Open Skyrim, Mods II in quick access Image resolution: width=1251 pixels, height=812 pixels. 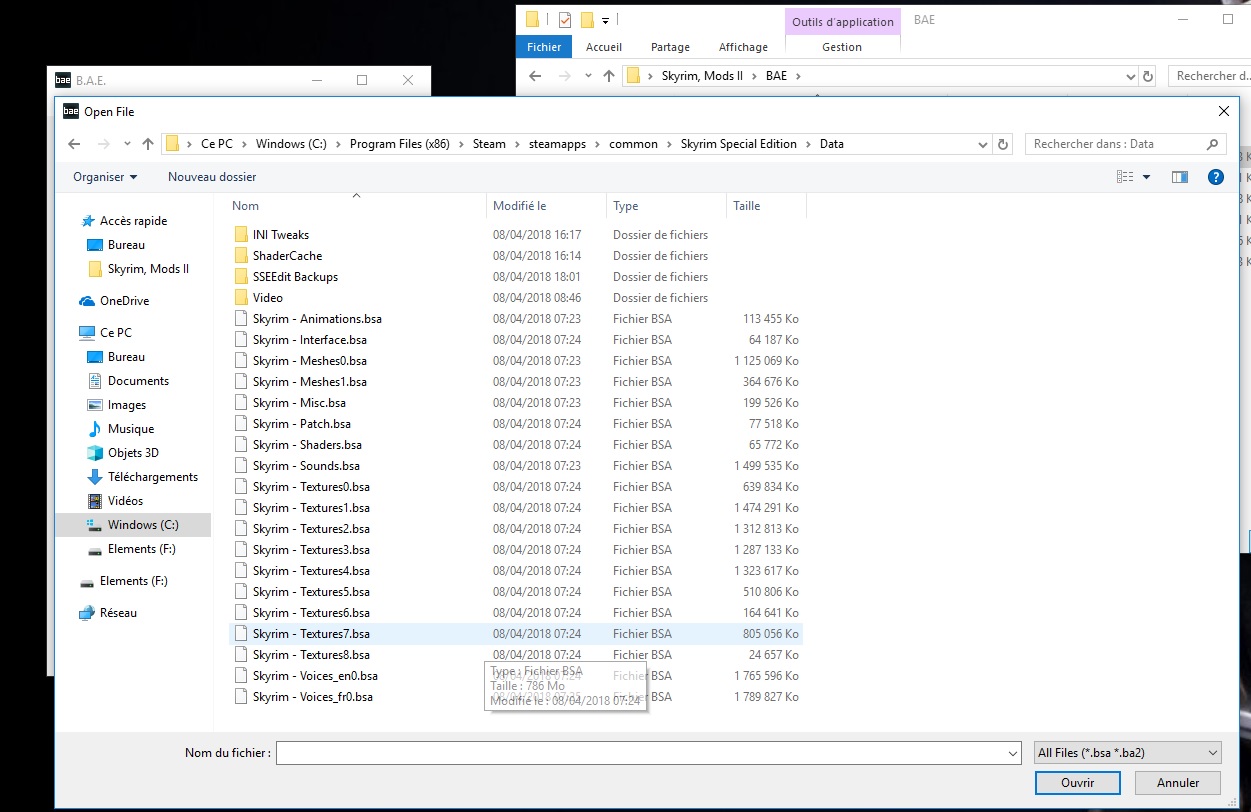pyautogui.click(x=148, y=269)
